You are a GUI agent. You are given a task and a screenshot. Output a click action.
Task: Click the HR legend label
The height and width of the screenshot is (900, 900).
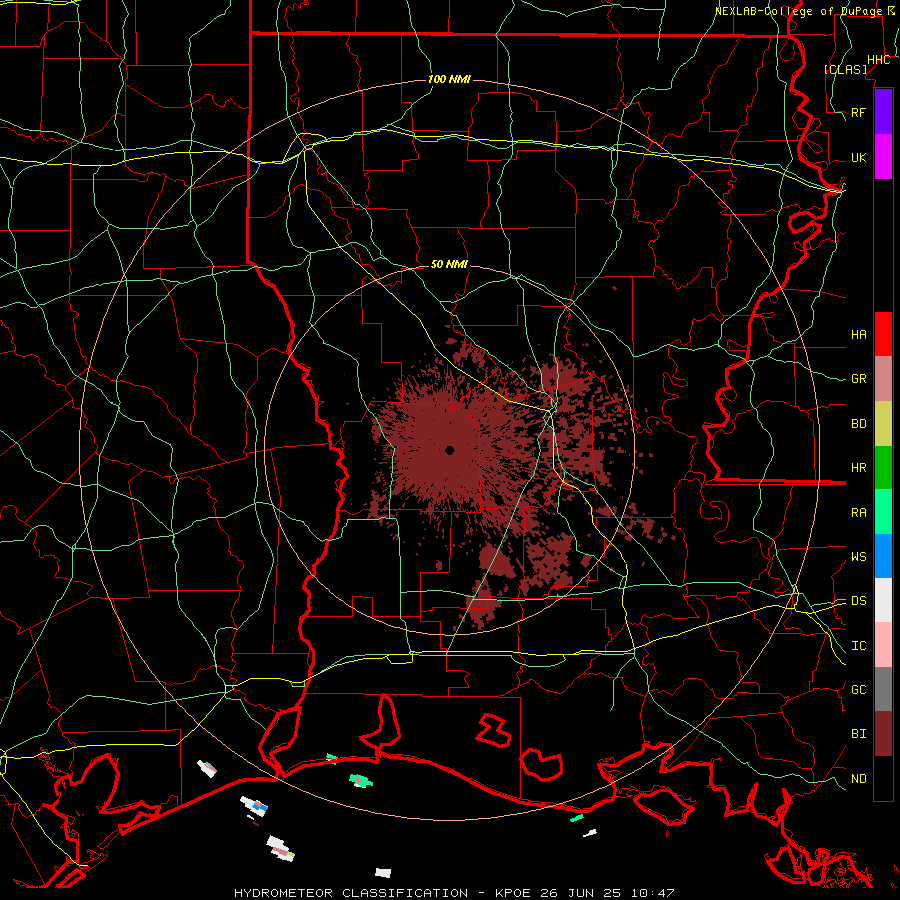point(858,468)
